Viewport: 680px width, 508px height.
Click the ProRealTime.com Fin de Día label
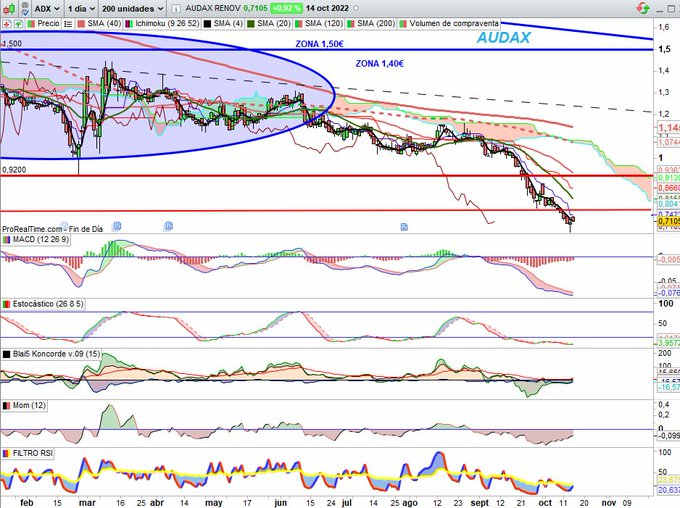52,229
